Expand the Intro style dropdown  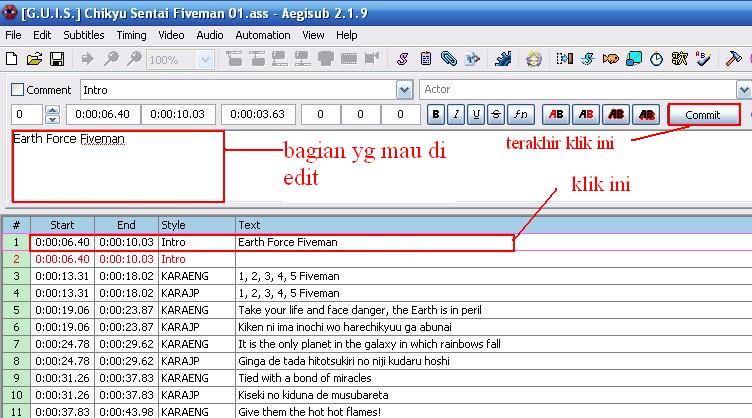[404, 90]
